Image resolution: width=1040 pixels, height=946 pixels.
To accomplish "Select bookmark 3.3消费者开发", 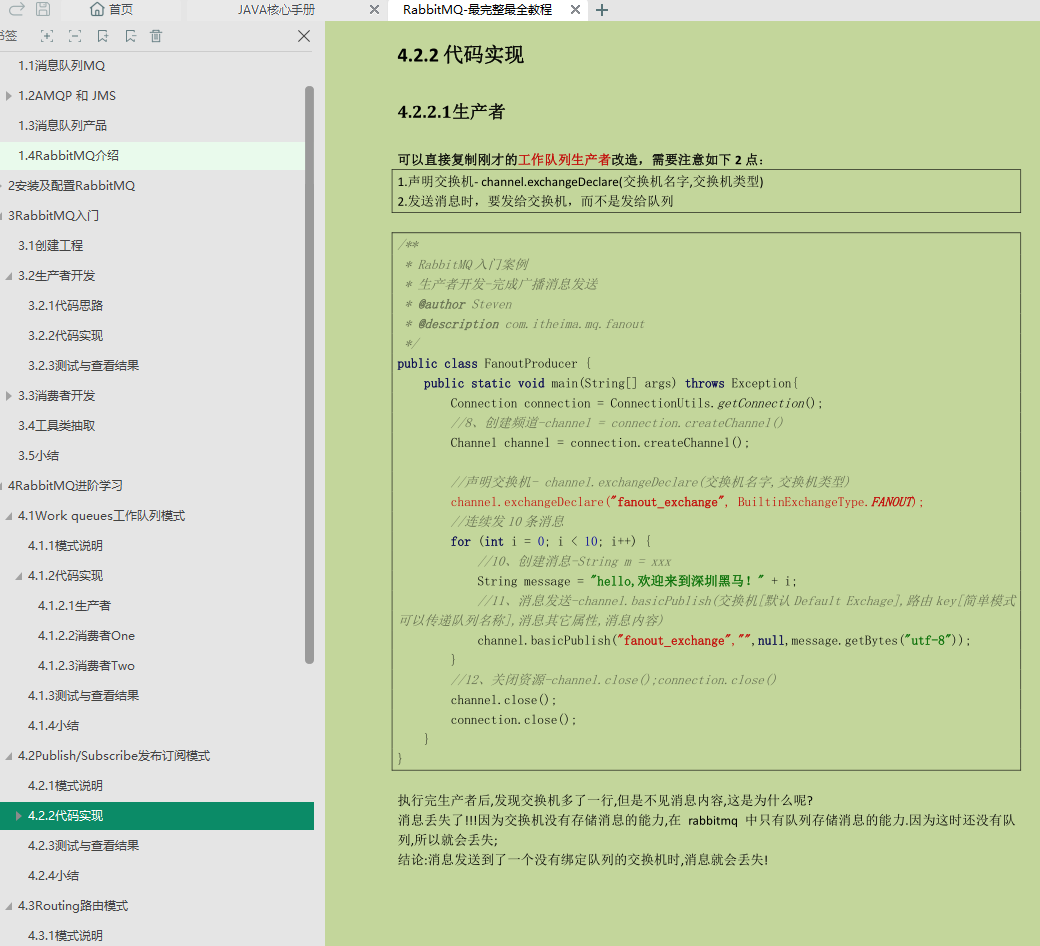I will (56, 395).
